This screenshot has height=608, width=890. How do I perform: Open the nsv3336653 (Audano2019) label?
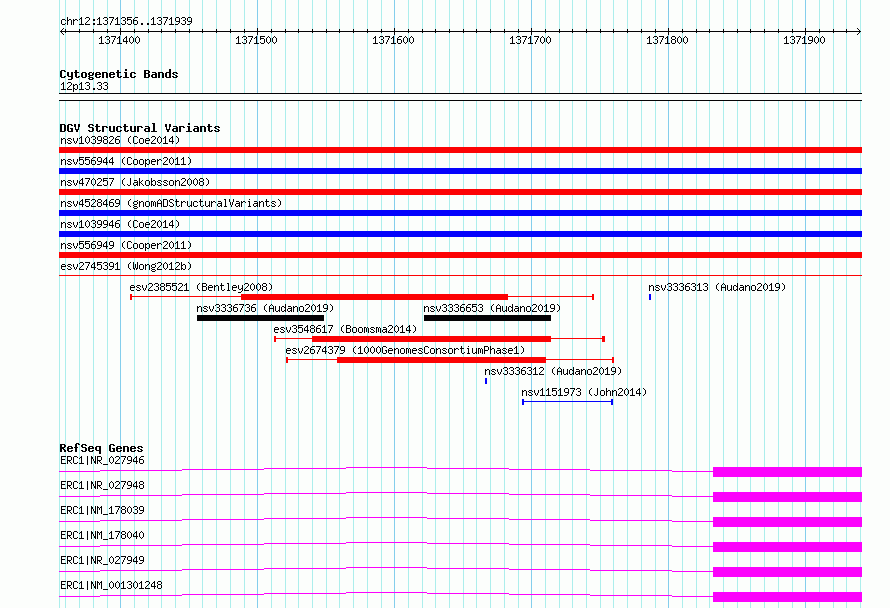point(492,308)
